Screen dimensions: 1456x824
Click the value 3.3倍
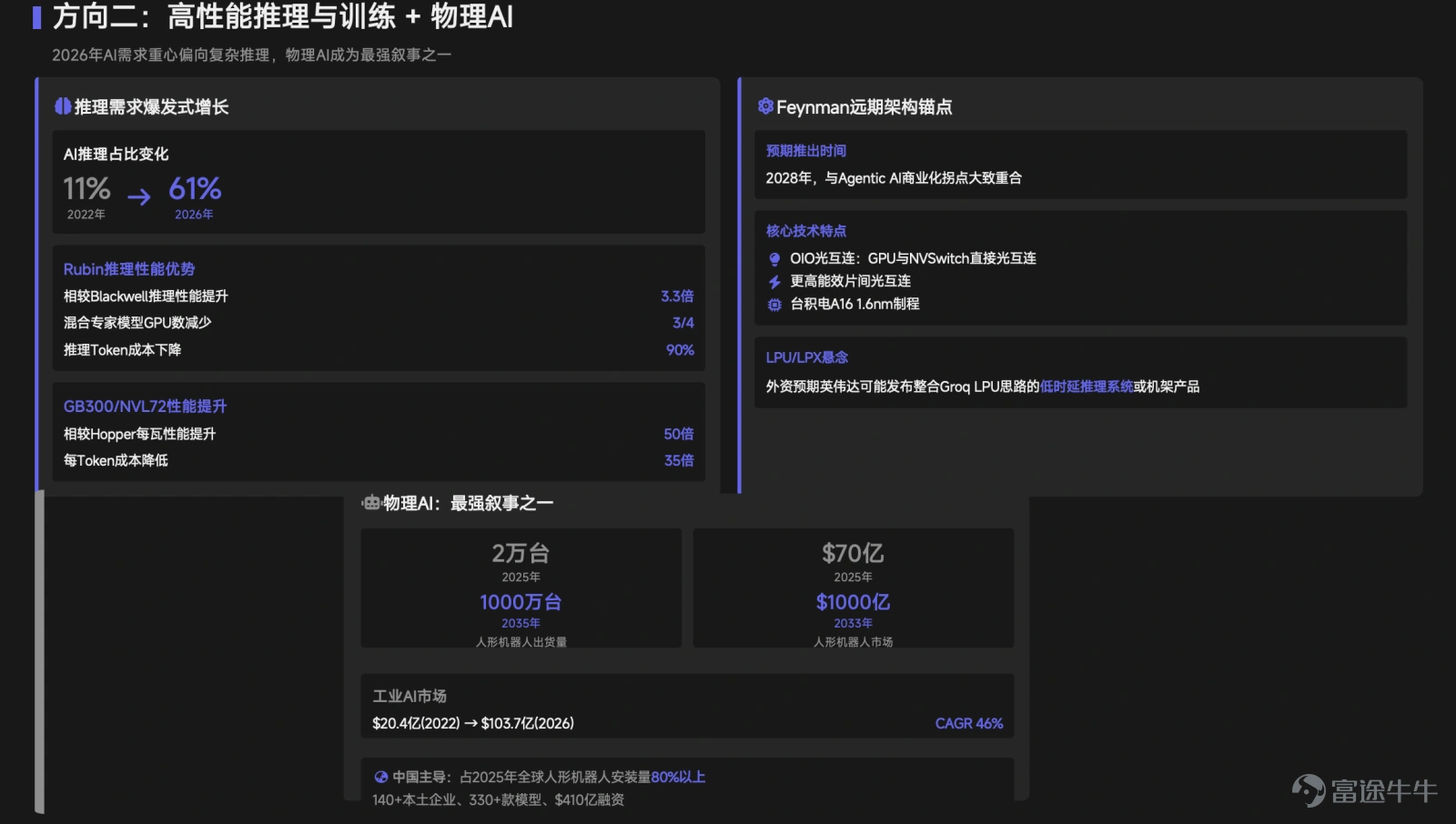click(677, 296)
